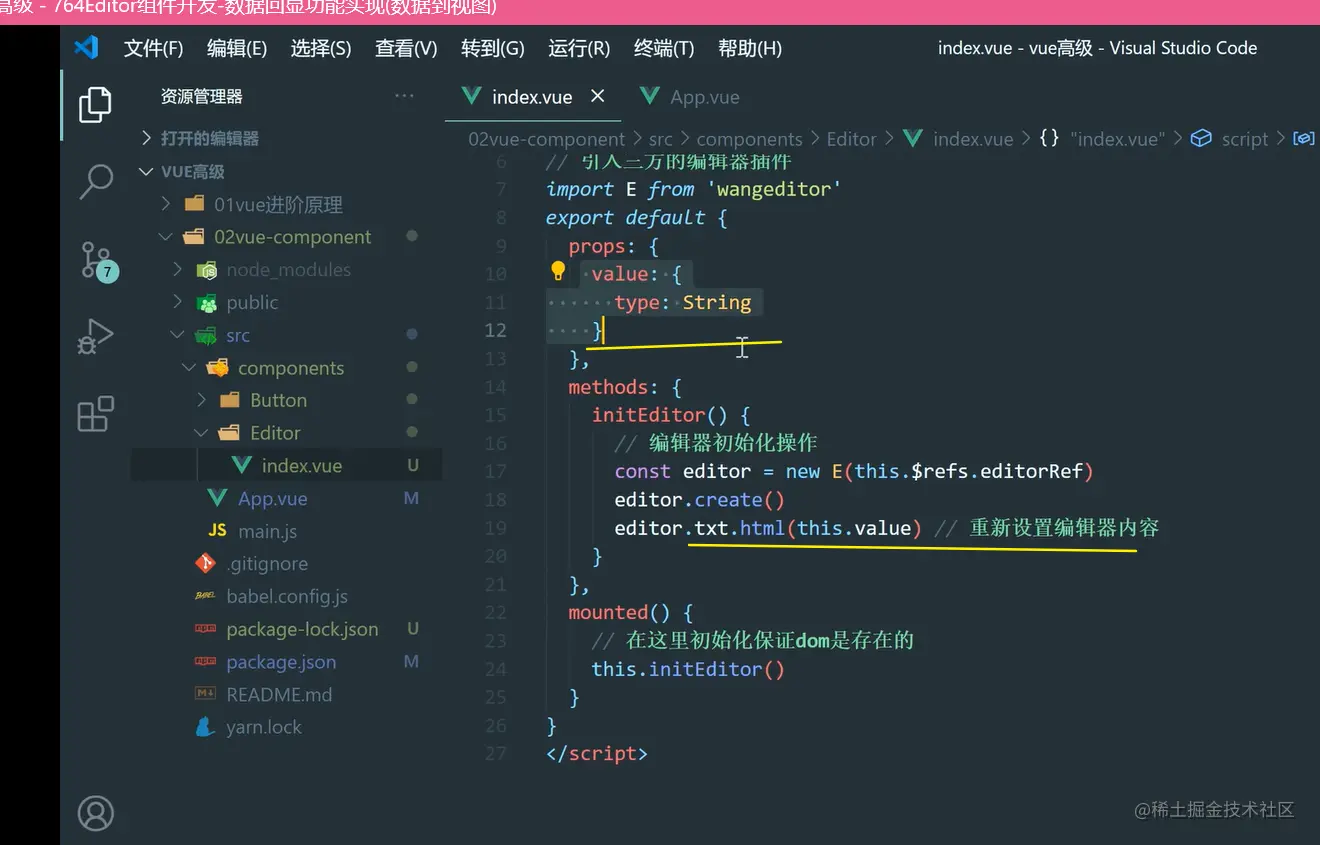
Task: Open the 运行(R) menu
Action: [579, 48]
